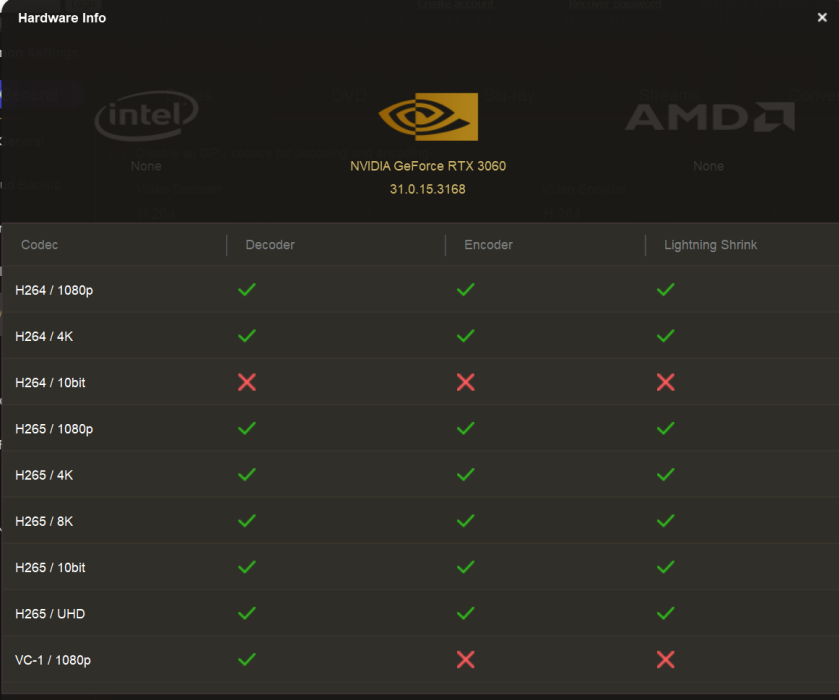
Task: Click the Encoder column header
Action: tap(488, 245)
